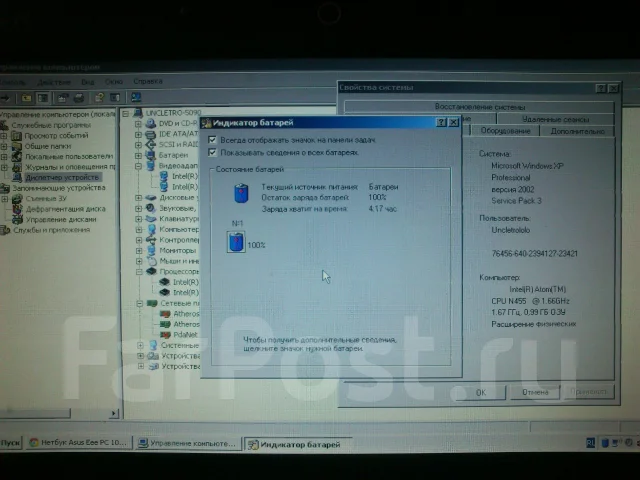Switch to the Удаленные сеансы tab

[556, 119]
